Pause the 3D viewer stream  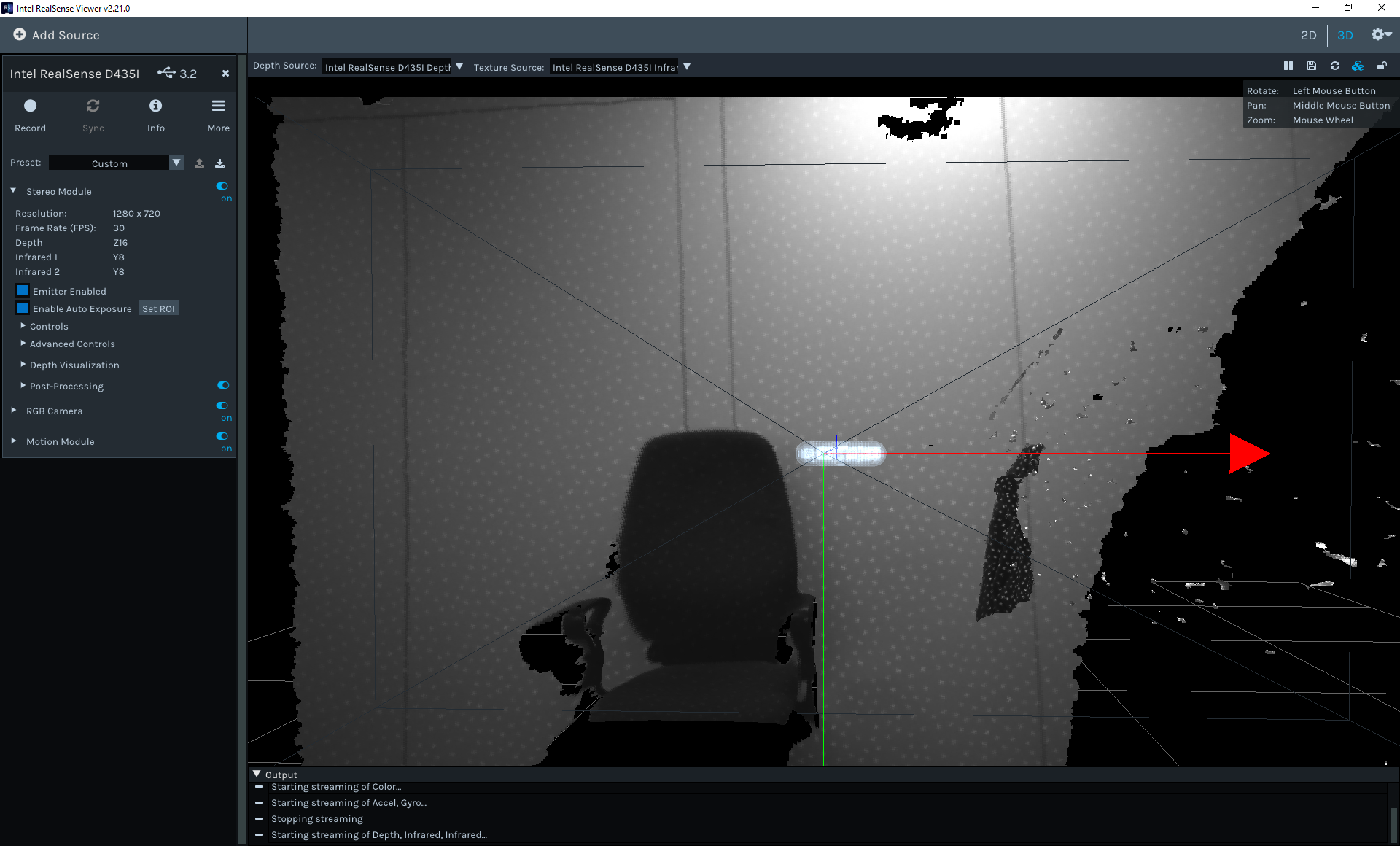click(x=1288, y=66)
